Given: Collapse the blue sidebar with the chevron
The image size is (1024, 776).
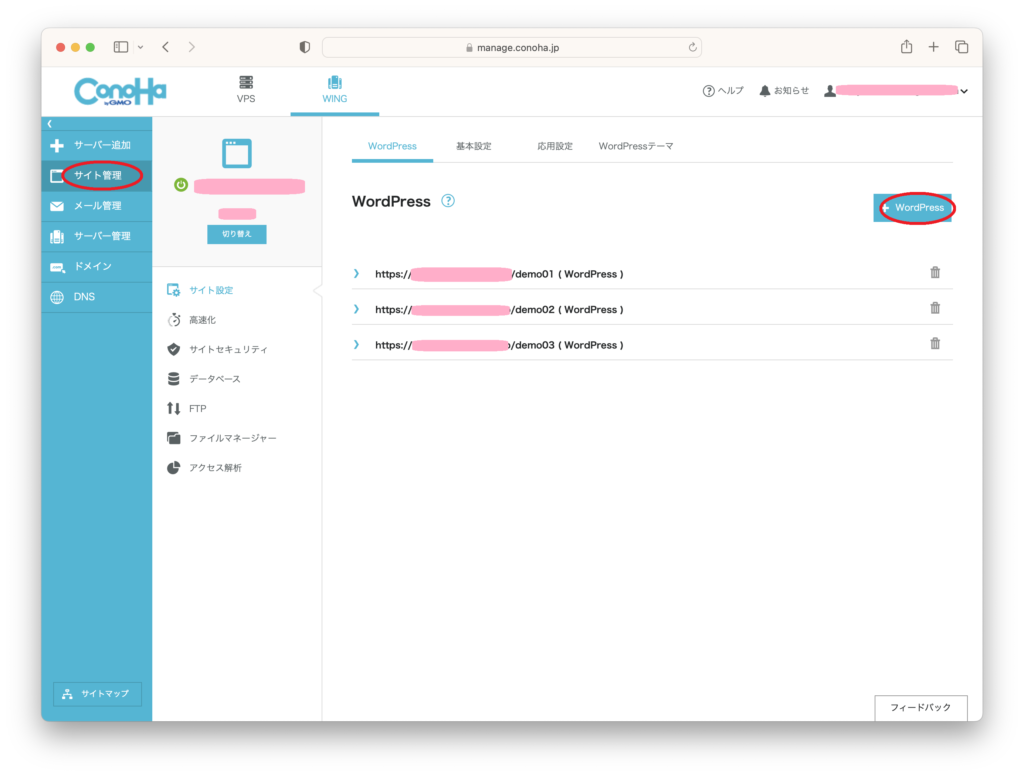Looking at the screenshot, I should (x=50, y=123).
